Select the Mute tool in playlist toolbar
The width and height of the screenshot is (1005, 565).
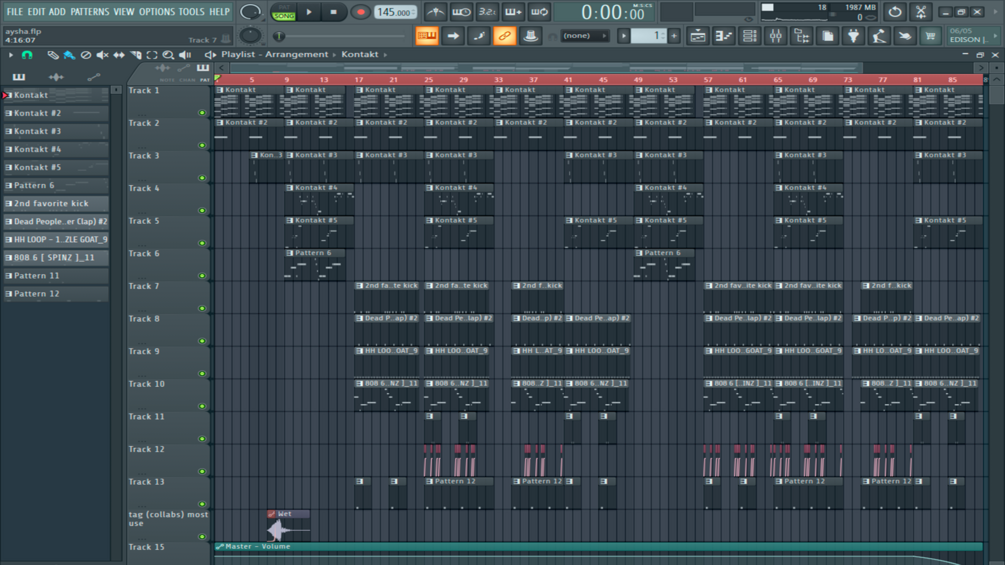[x=103, y=55]
